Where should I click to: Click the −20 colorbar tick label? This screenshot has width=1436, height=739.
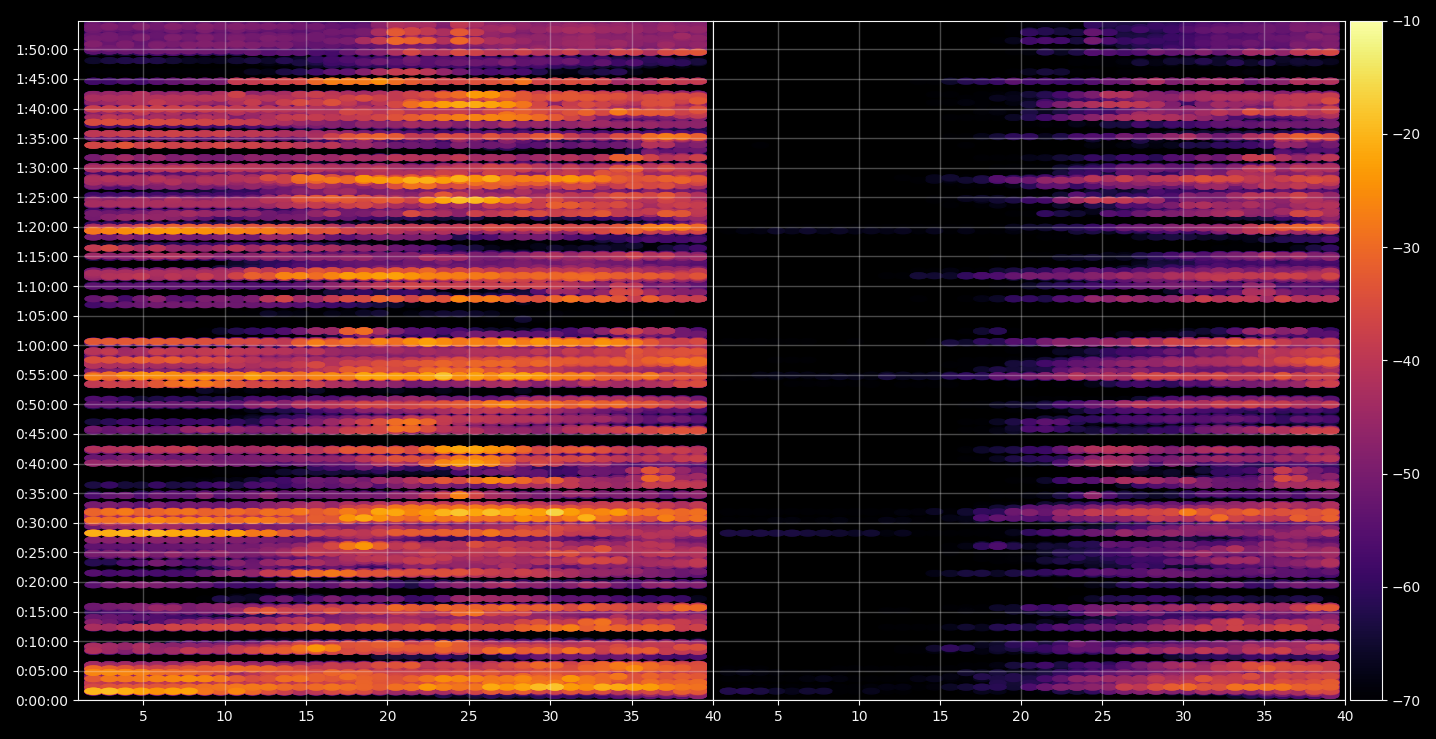(x=1405, y=134)
